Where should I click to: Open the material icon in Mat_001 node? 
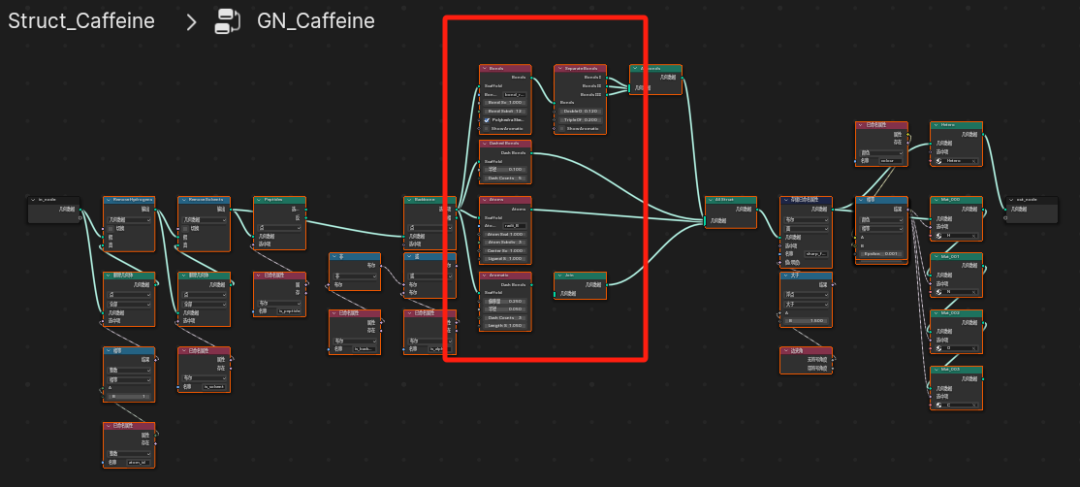[x=937, y=292]
